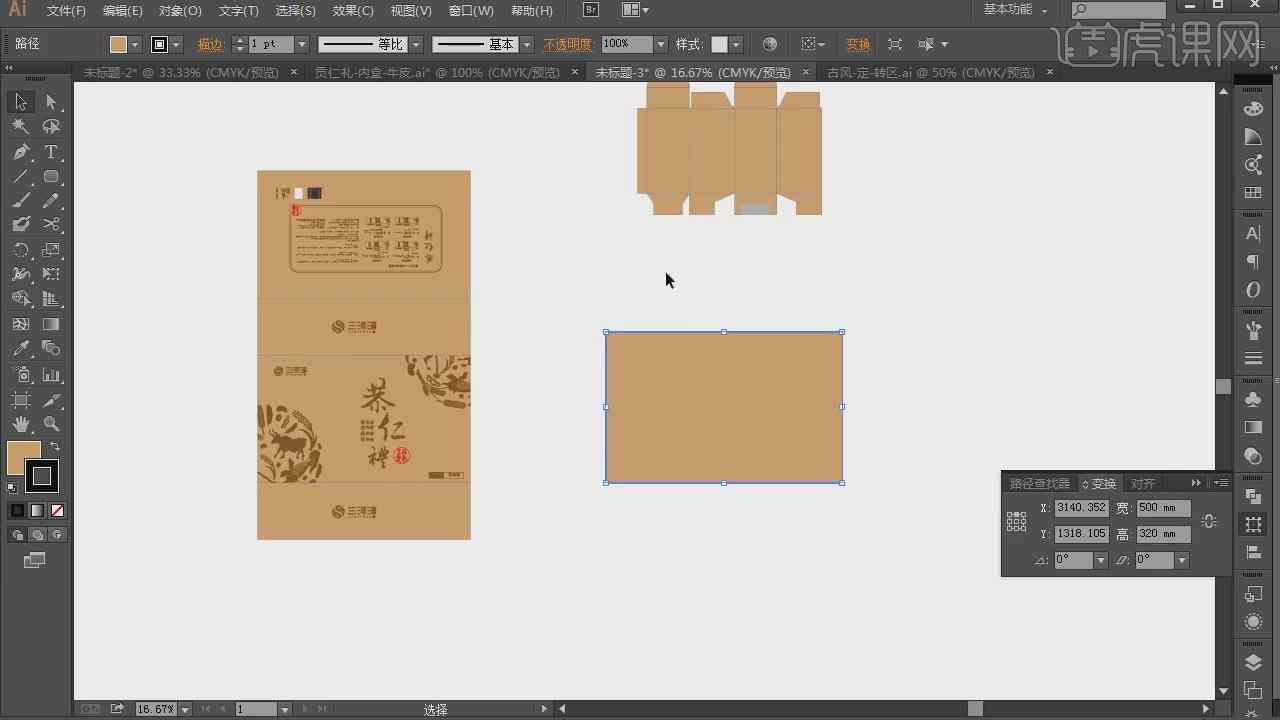Open graphic style 样式 dropdown
The image size is (1280, 720).
(736, 44)
